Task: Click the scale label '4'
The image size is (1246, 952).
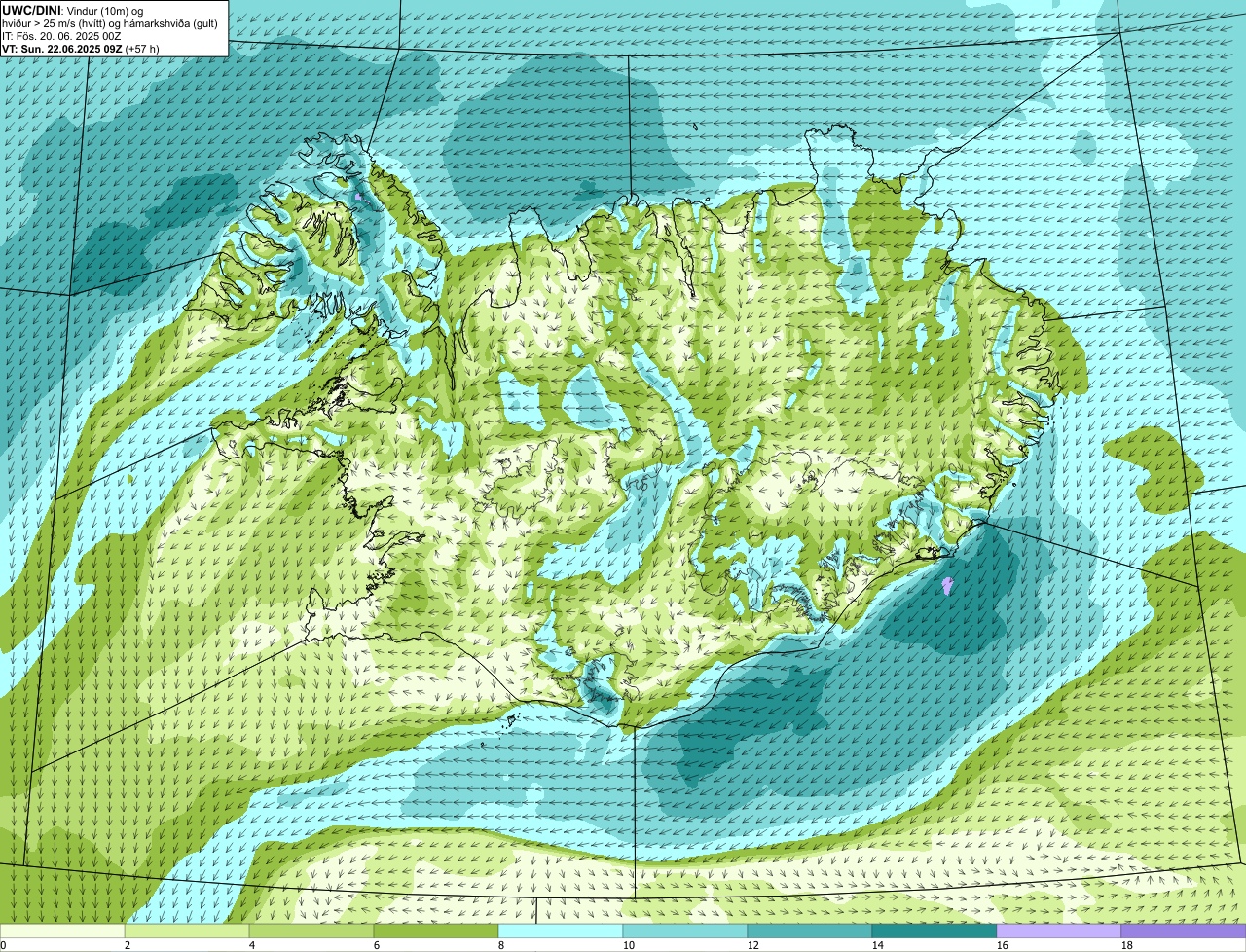Action: click(252, 945)
